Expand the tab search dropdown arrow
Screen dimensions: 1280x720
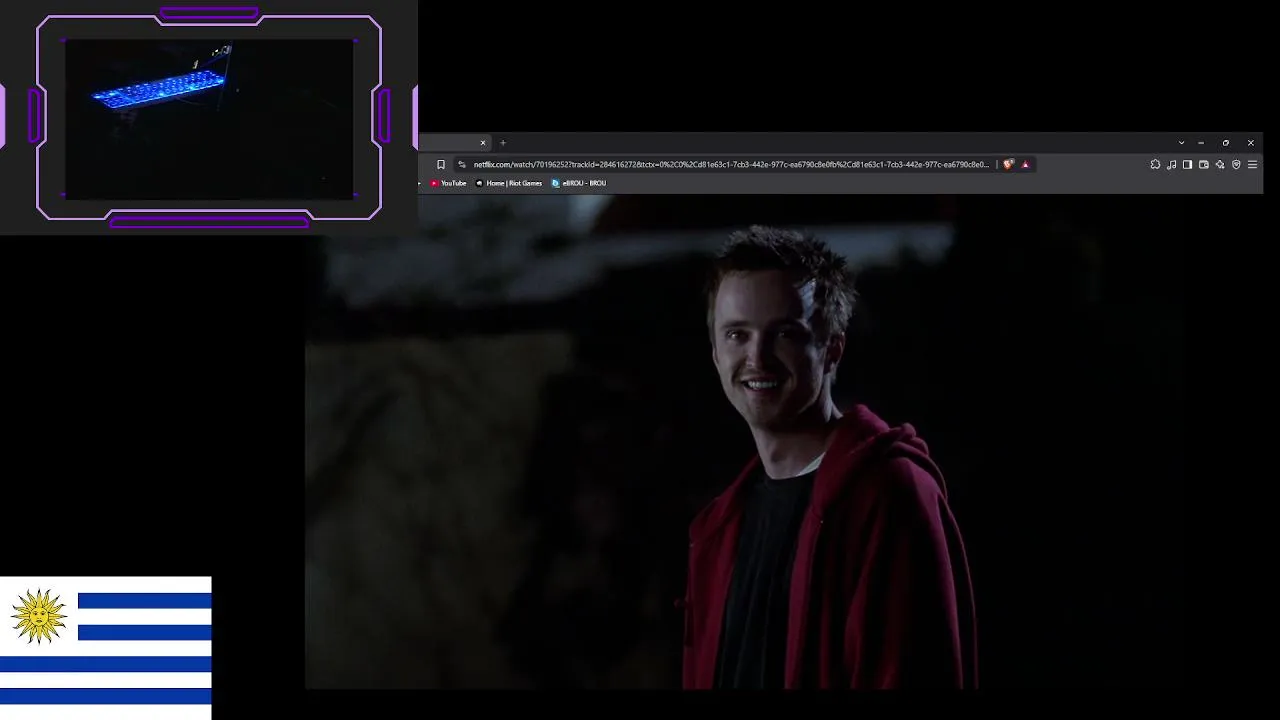(x=1181, y=143)
